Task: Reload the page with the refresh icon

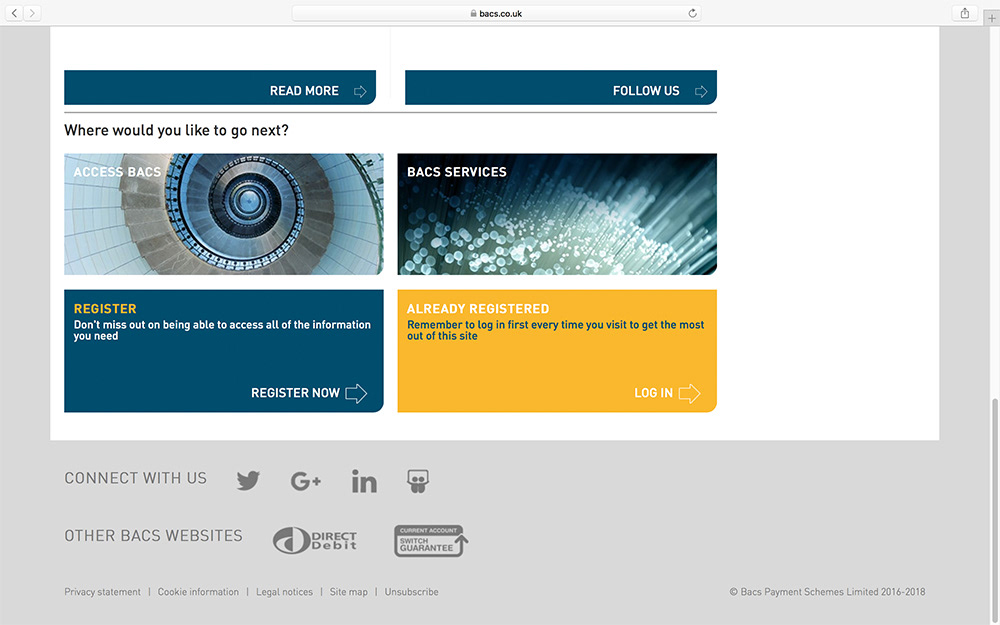Action: click(692, 13)
